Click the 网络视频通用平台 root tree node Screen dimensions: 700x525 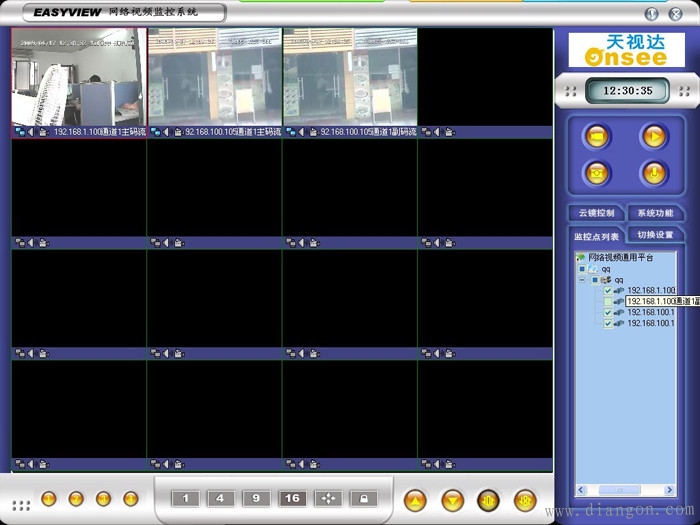click(621, 258)
